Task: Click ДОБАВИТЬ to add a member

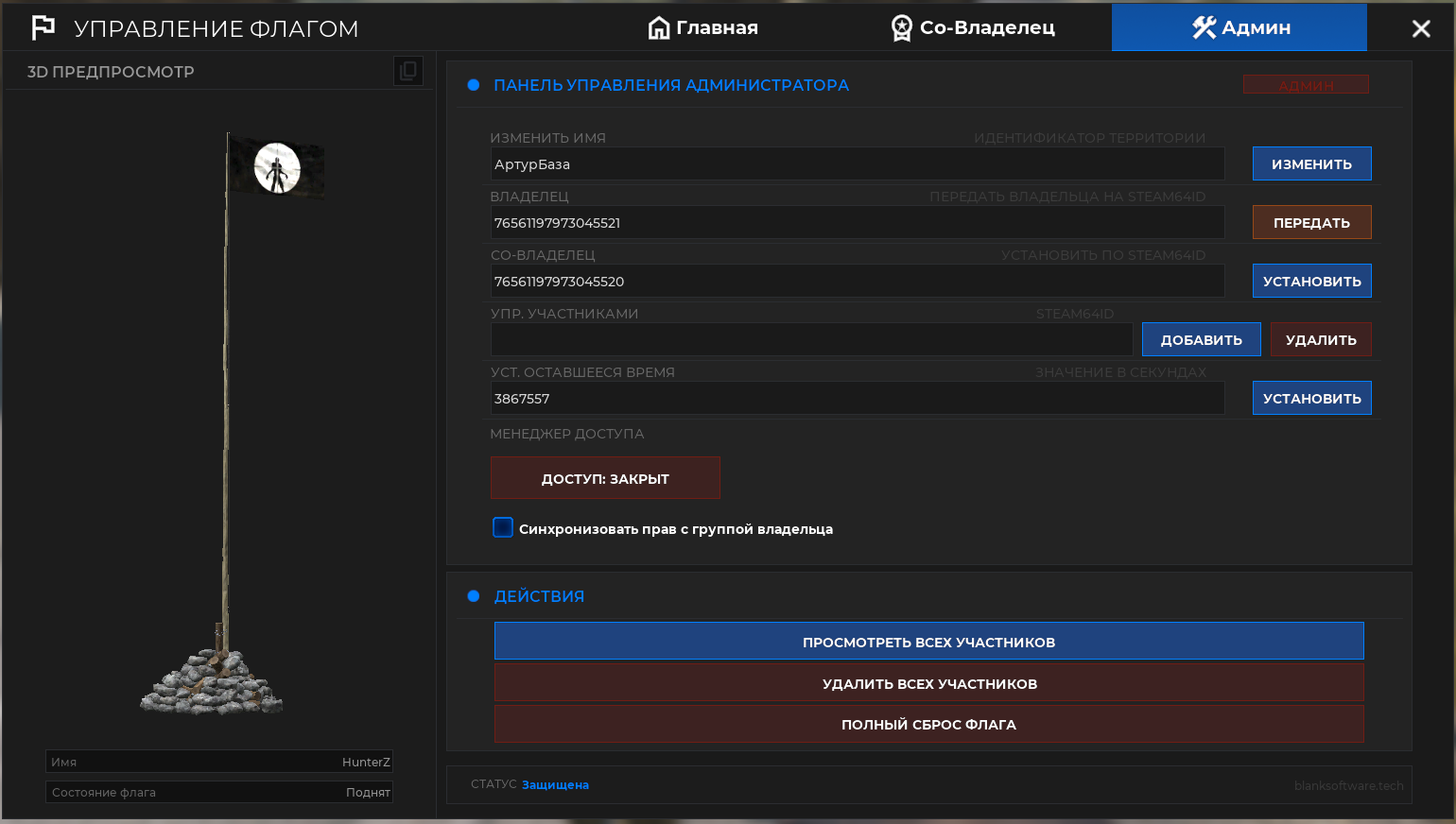Action: pos(1202,339)
